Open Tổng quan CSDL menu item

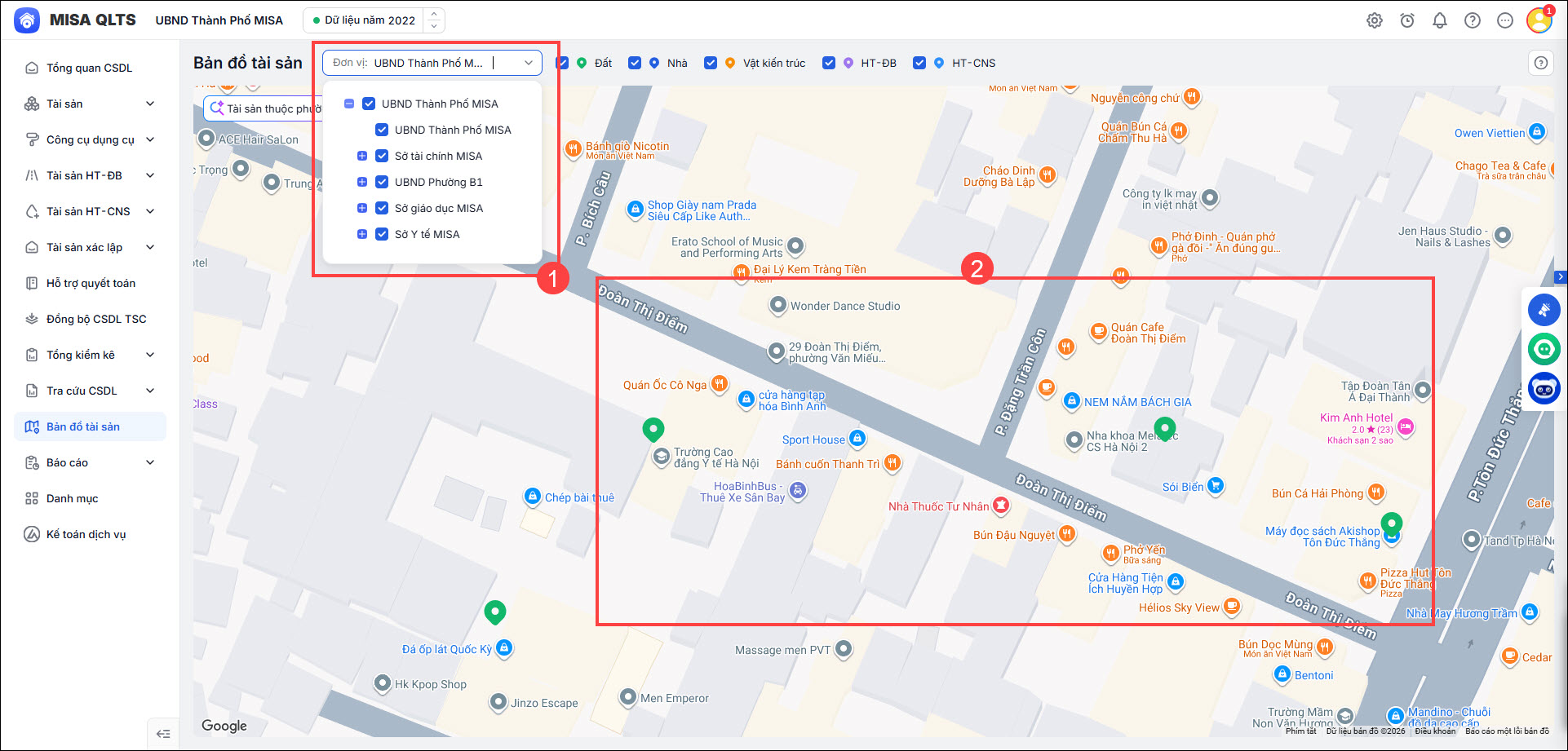coord(90,68)
